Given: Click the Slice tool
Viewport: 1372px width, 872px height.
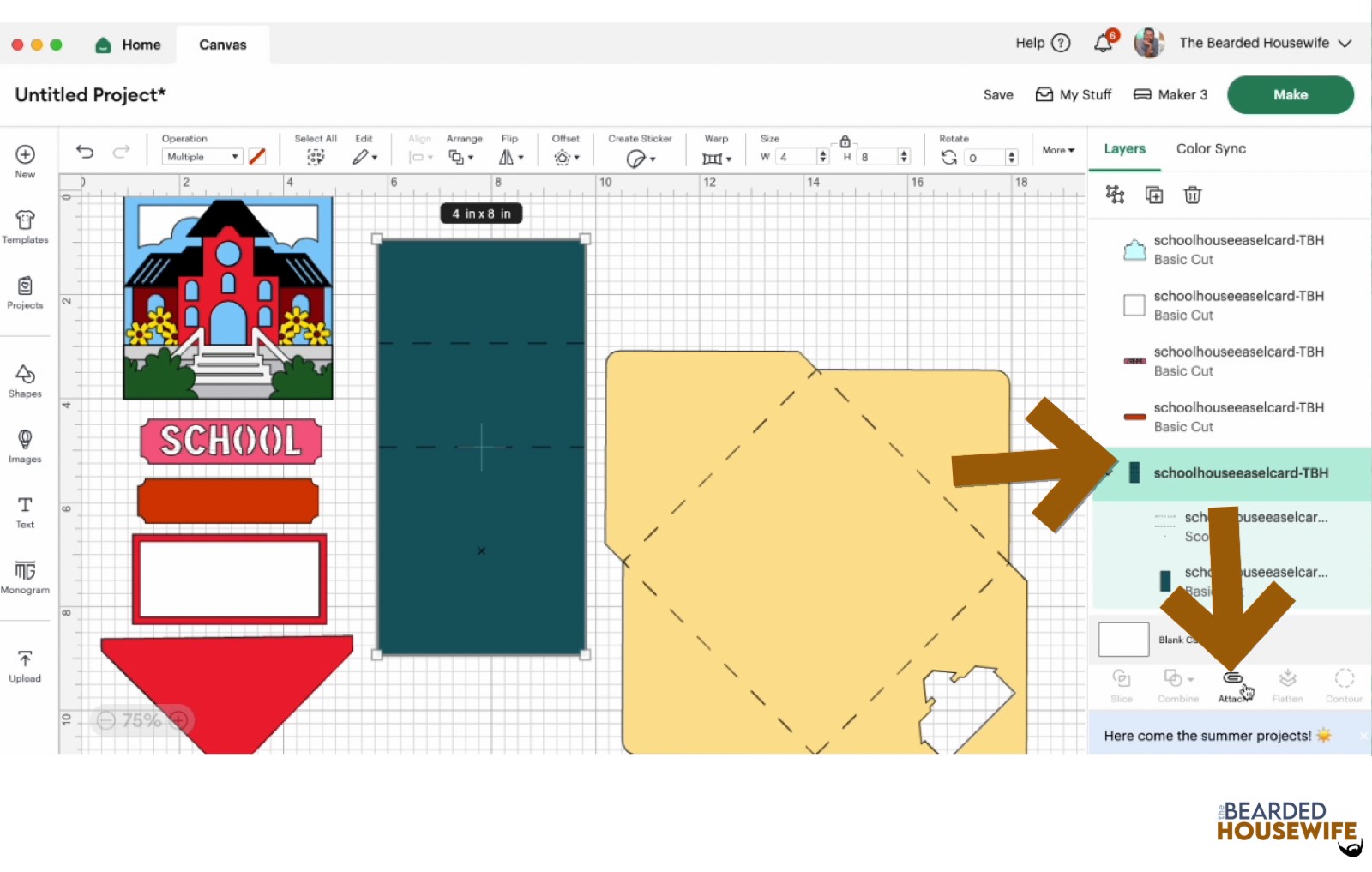Looking at the screenshot, I should coord(1122,686).
